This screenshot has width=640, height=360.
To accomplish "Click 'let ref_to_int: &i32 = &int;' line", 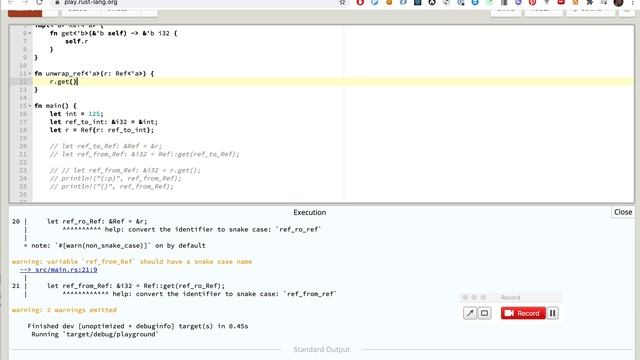I will (103, 122).
